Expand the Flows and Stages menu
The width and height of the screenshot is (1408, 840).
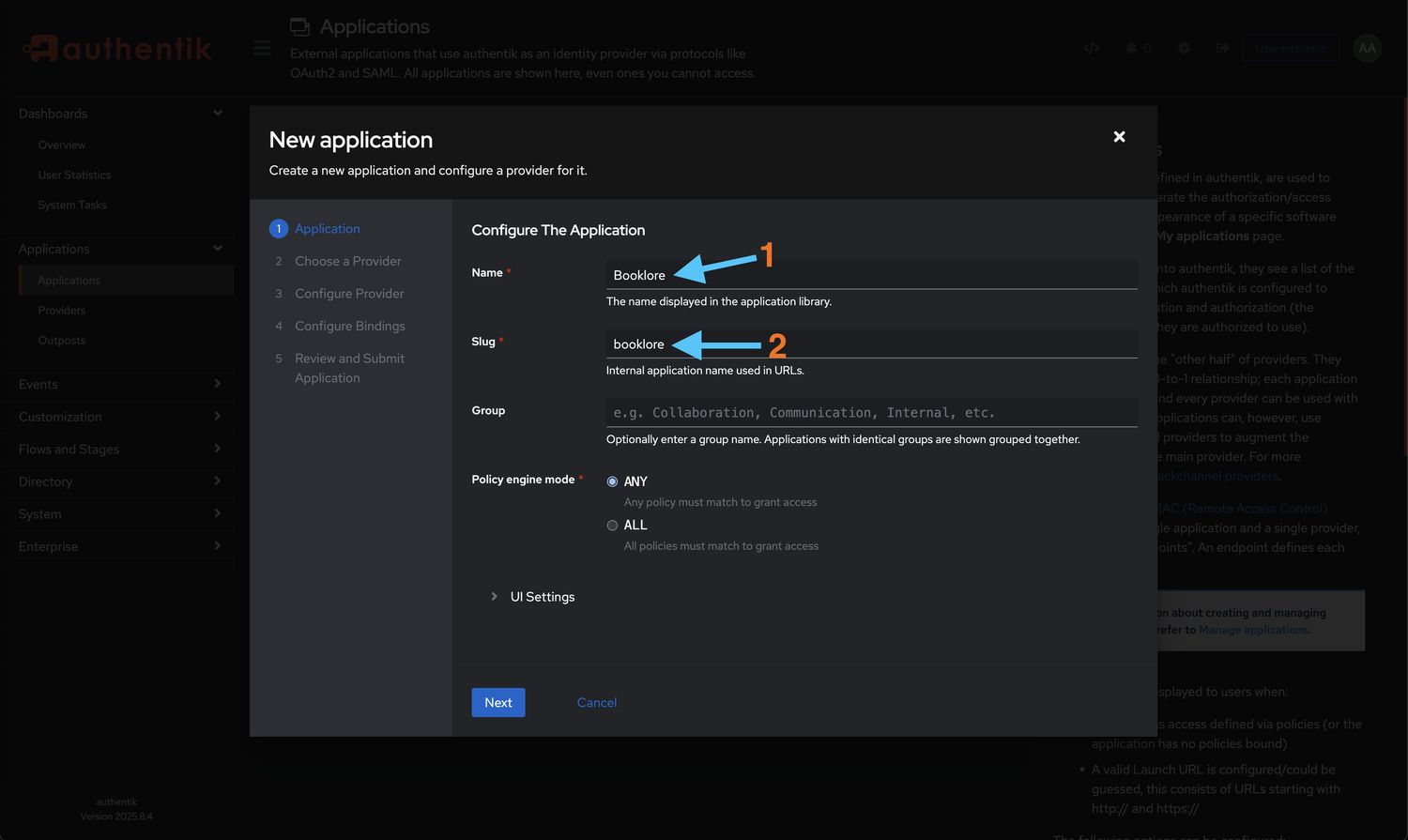[x=117, y=449]
